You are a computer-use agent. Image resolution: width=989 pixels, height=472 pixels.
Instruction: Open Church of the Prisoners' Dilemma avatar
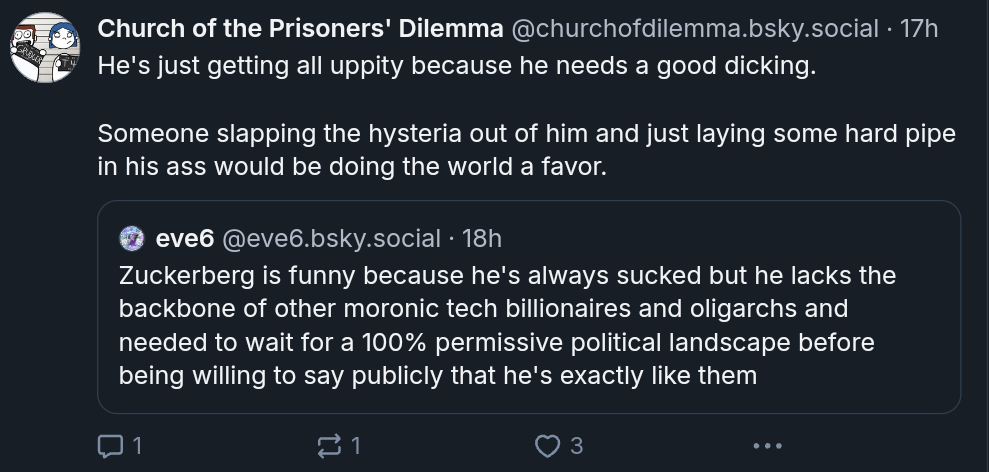click(x=45, y=47)
